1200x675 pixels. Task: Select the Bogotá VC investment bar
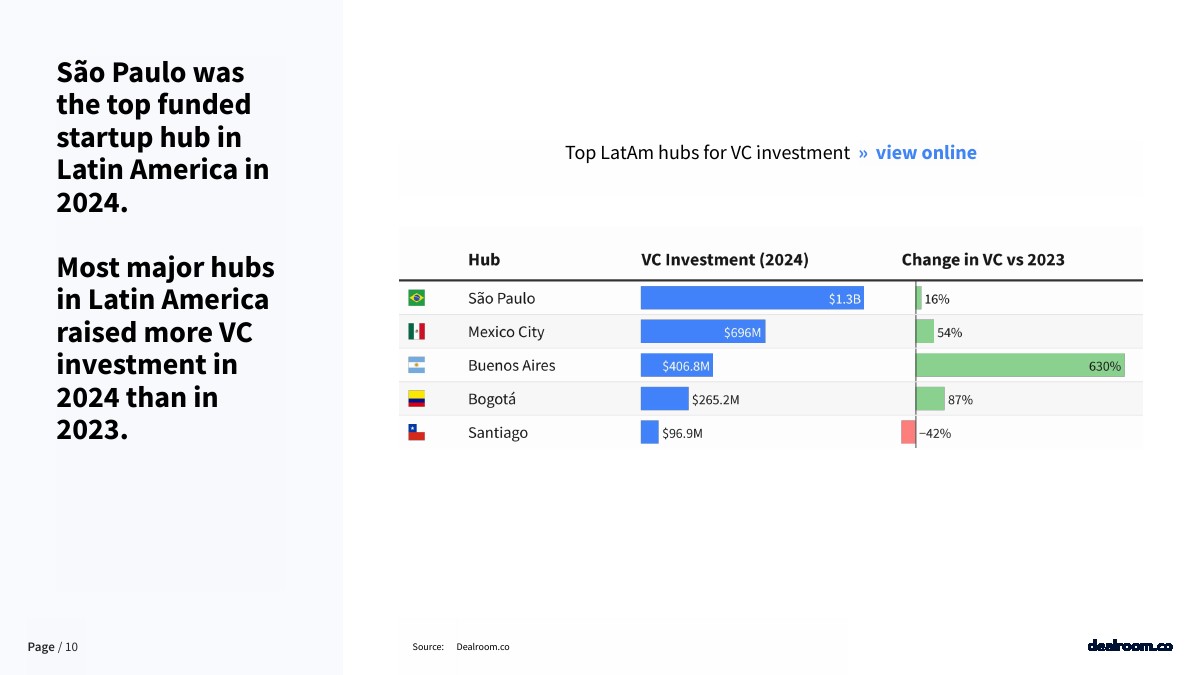click(664, 399)
